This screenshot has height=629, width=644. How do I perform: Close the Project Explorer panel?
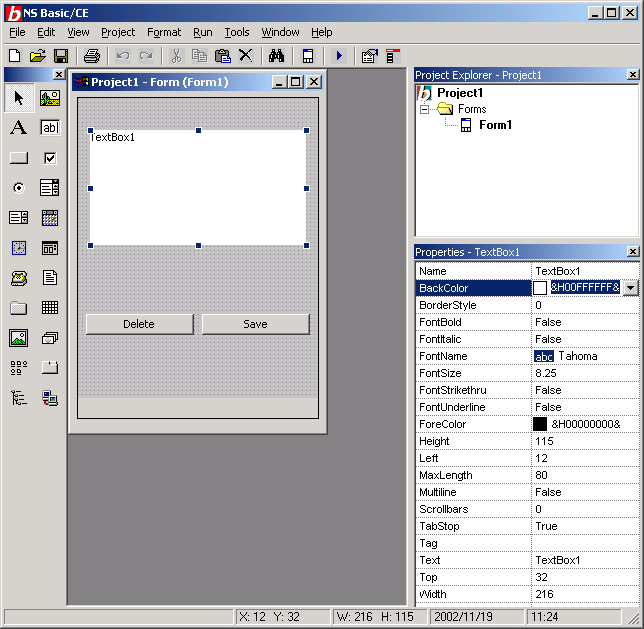(633, 74)
